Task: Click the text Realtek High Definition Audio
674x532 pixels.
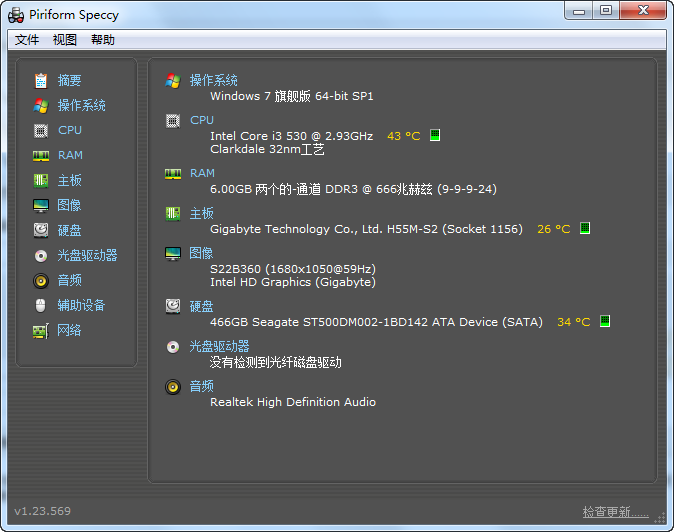Action: [293, 402]
